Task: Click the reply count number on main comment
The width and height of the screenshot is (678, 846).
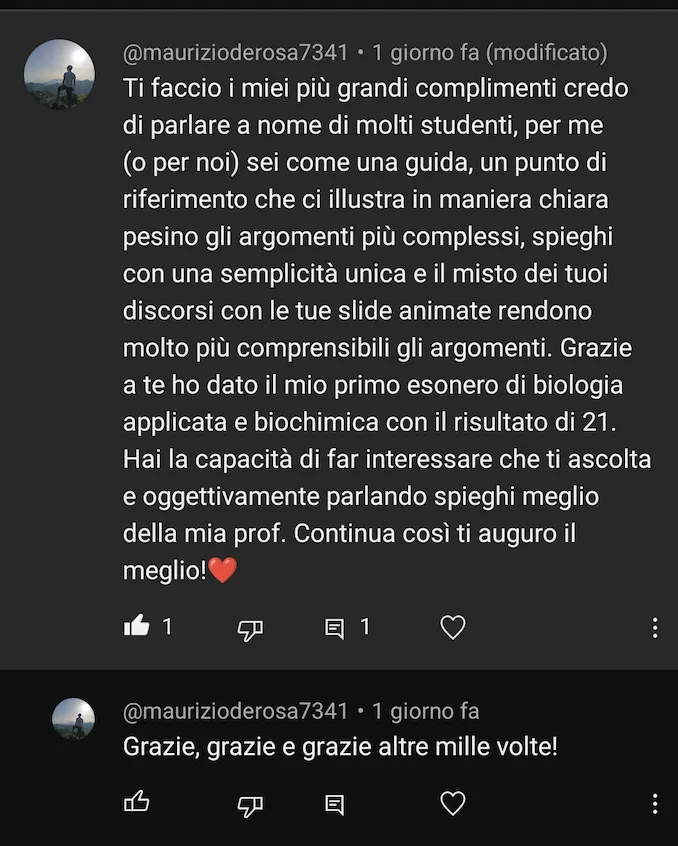Action: [x=365, y=627]
